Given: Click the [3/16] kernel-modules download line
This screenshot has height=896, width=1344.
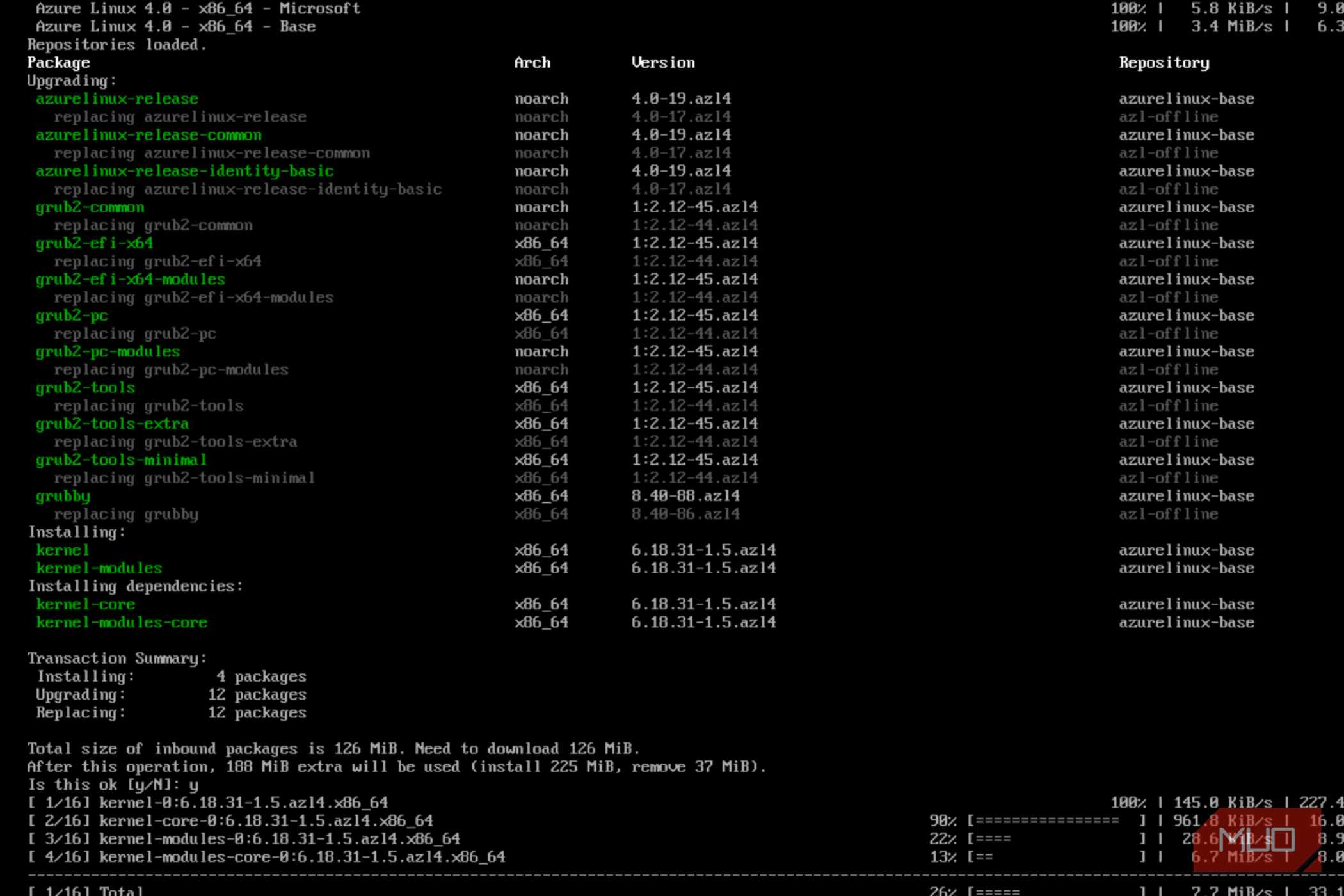Looking at the screenshot, I should click(x=244, y=839).
